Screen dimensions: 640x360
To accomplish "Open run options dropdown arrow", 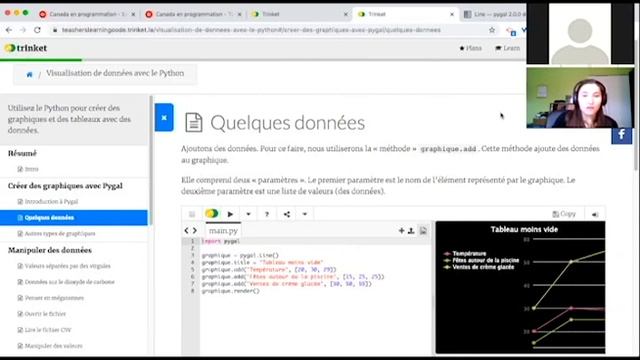I will tap(248, 214).
